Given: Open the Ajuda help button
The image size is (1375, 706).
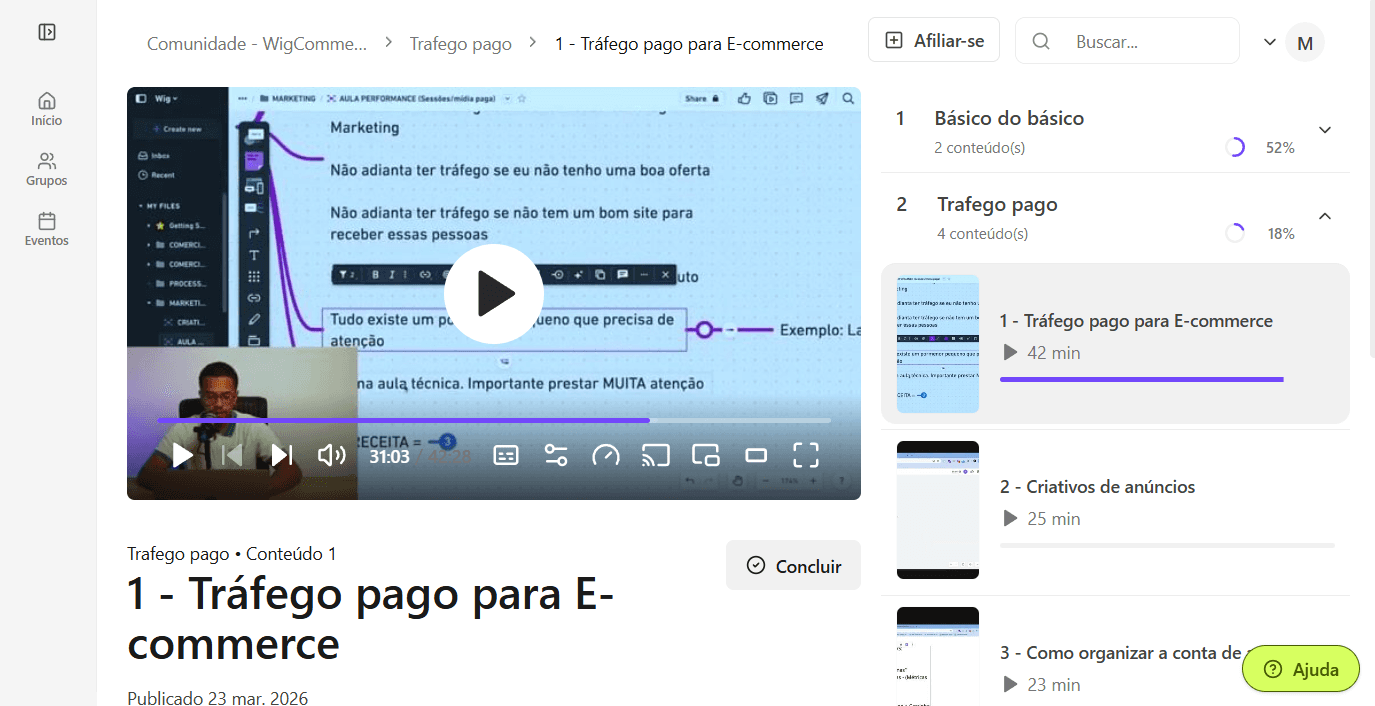Looking at the screenshot, I should click(x=1301, y=669).
